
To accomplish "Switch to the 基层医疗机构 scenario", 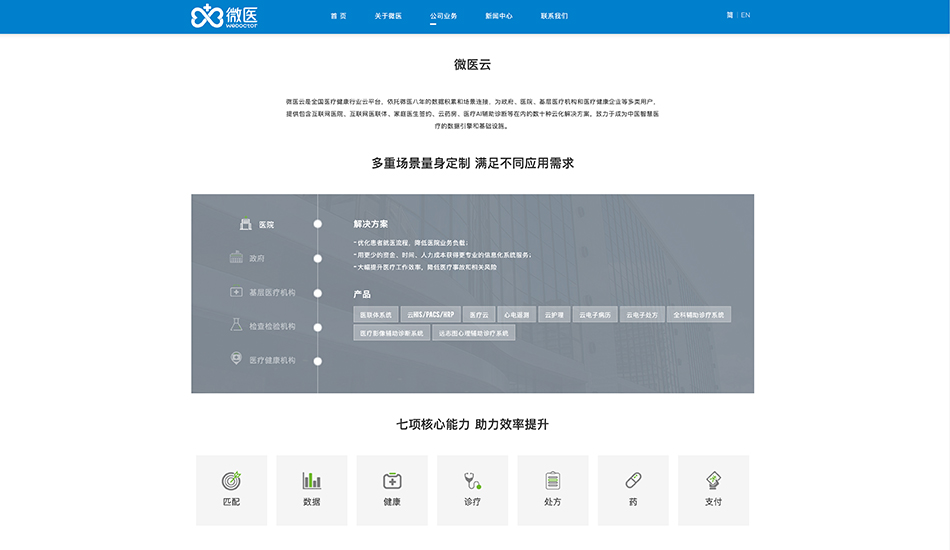I will (x=271, y=293).
